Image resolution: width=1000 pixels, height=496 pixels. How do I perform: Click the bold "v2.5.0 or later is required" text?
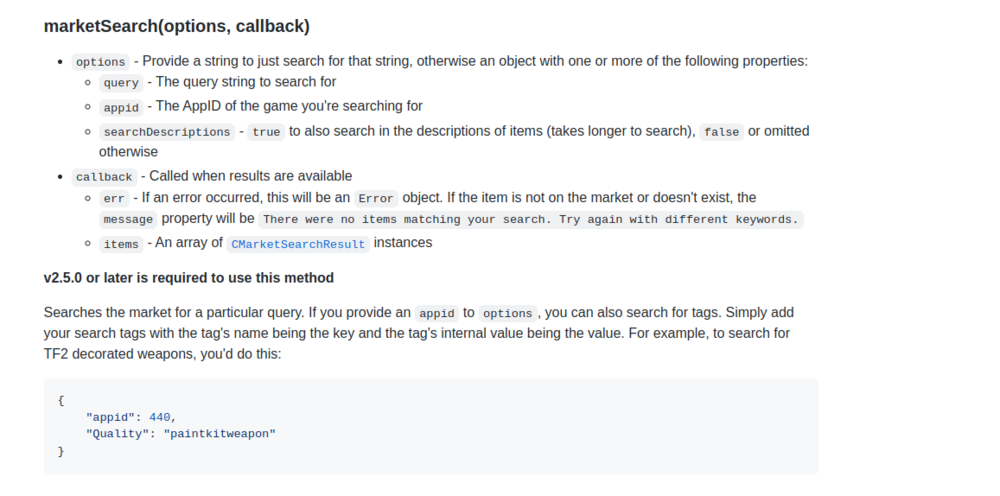tap(189, 278)
